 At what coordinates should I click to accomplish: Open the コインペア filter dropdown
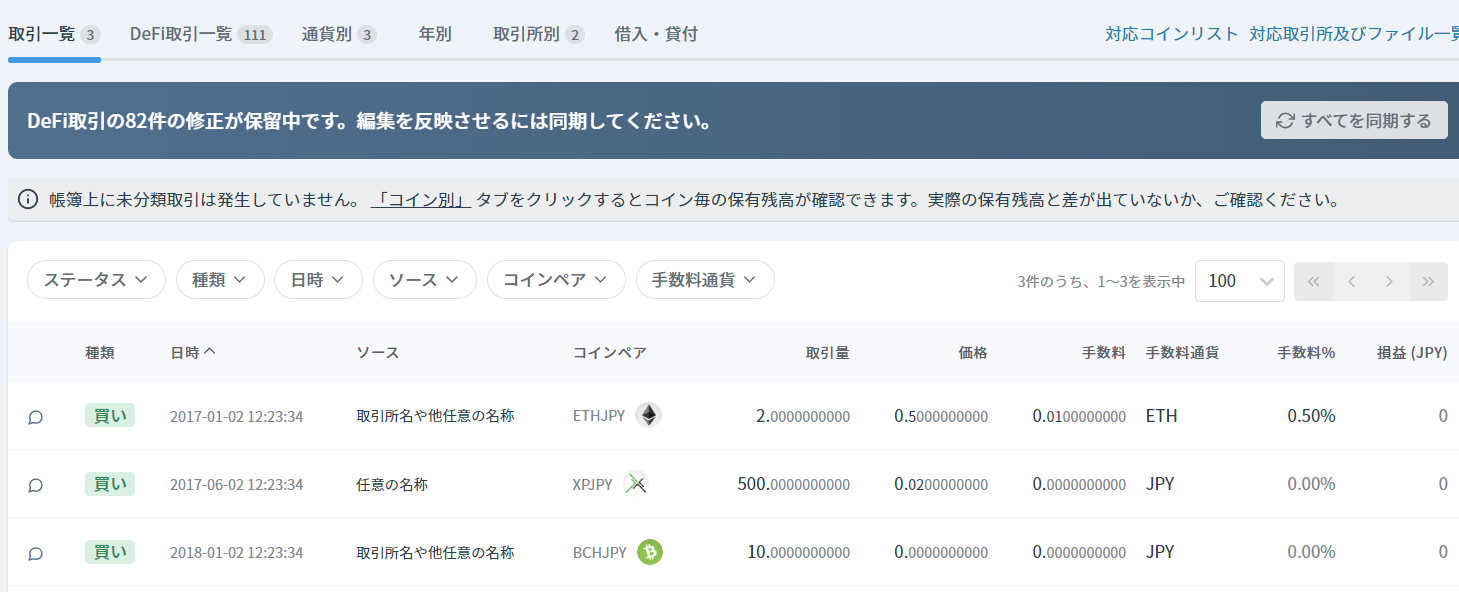click(556, 280)
